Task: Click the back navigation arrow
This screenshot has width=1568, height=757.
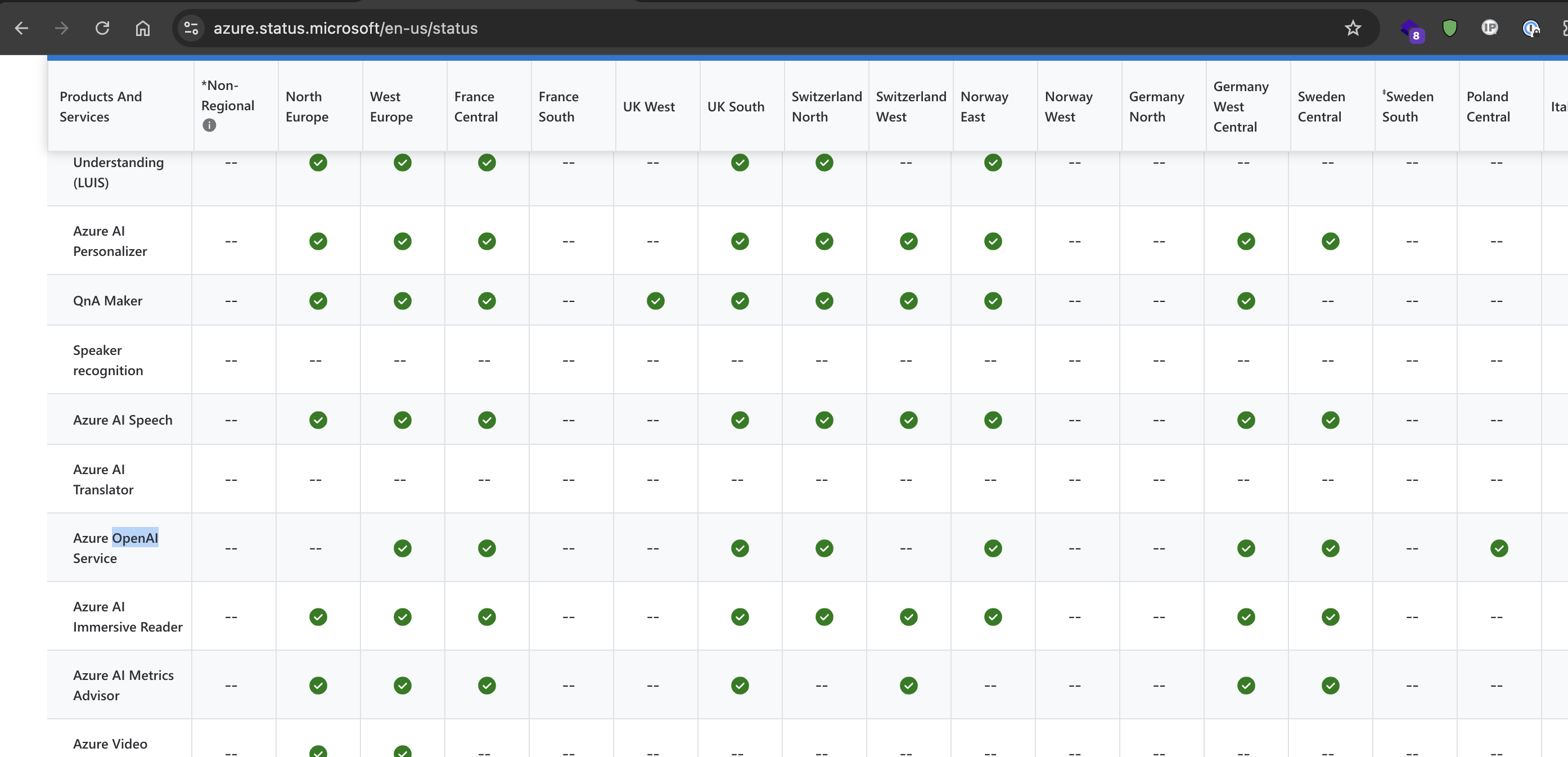Action: [22, 28]
